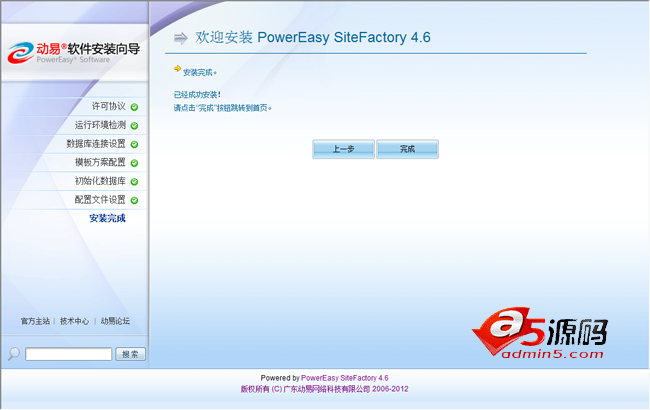Select the 初始化数据库 step
650x410 pixels.
coord(100,181)
